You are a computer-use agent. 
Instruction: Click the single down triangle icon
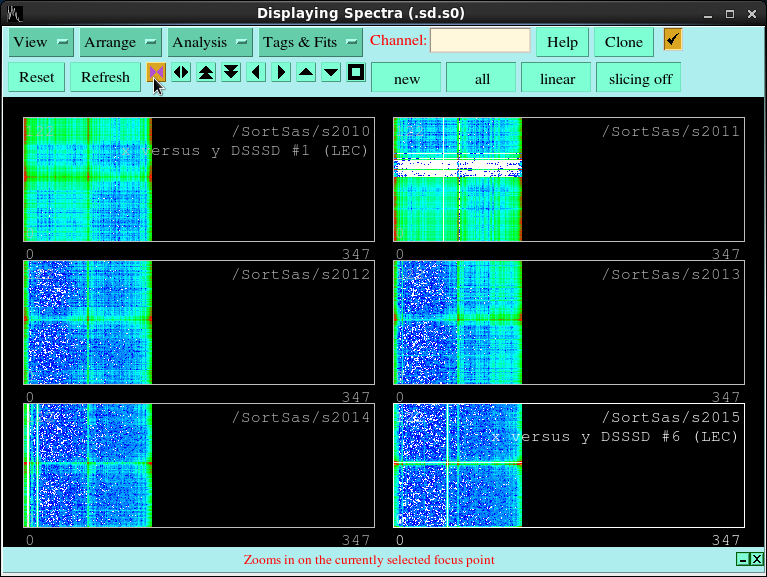[x=331, y=73]
